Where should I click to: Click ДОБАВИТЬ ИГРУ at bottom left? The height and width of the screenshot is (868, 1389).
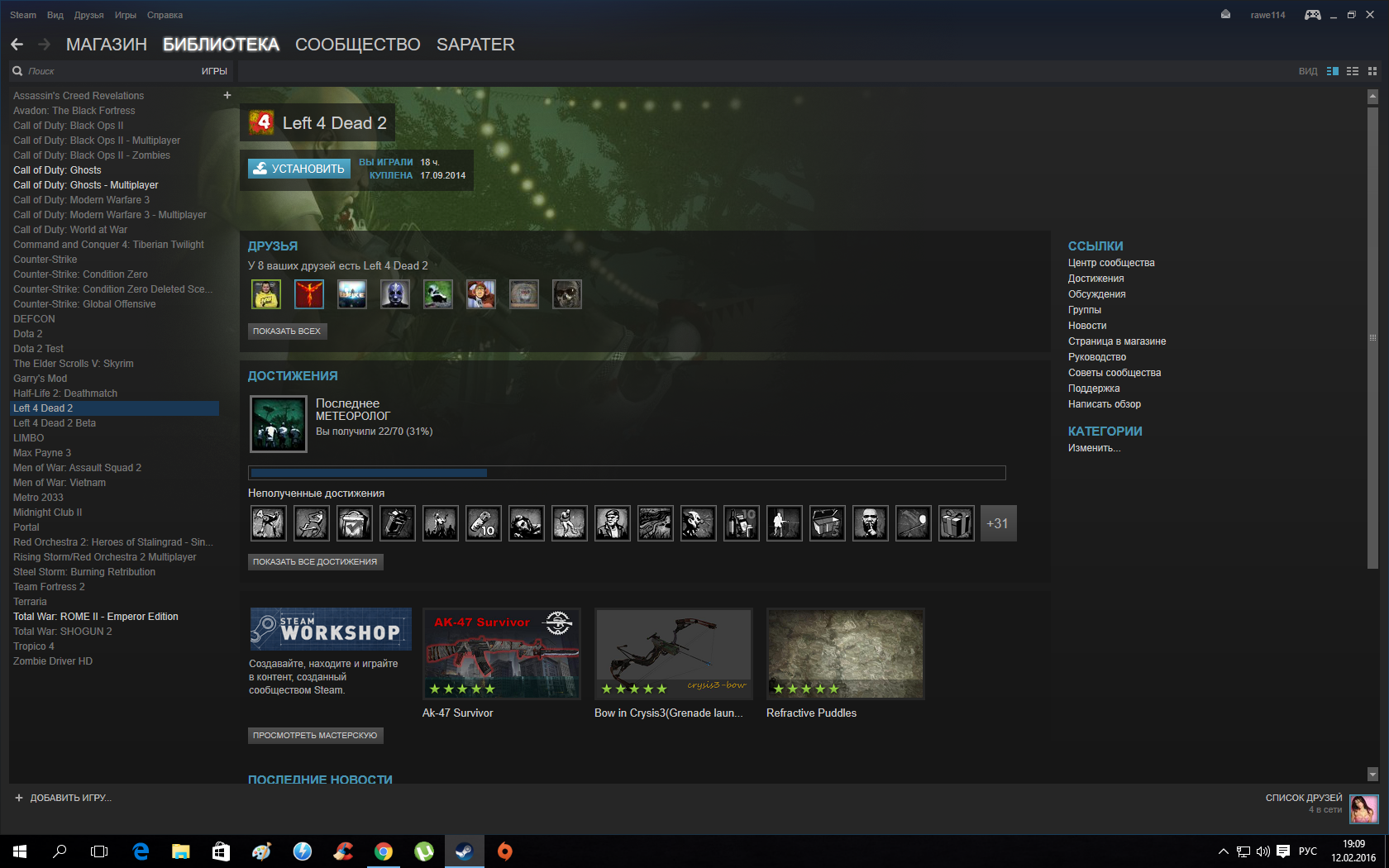point(63,798)
